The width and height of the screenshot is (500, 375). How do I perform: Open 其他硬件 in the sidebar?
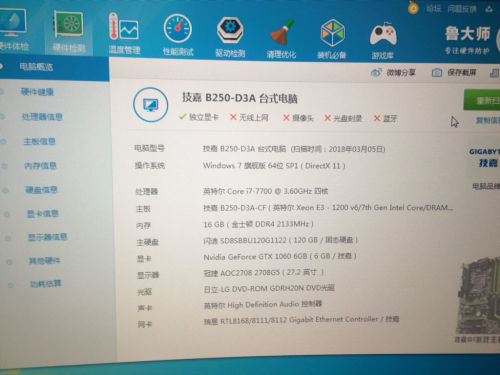tap(44, 260)
